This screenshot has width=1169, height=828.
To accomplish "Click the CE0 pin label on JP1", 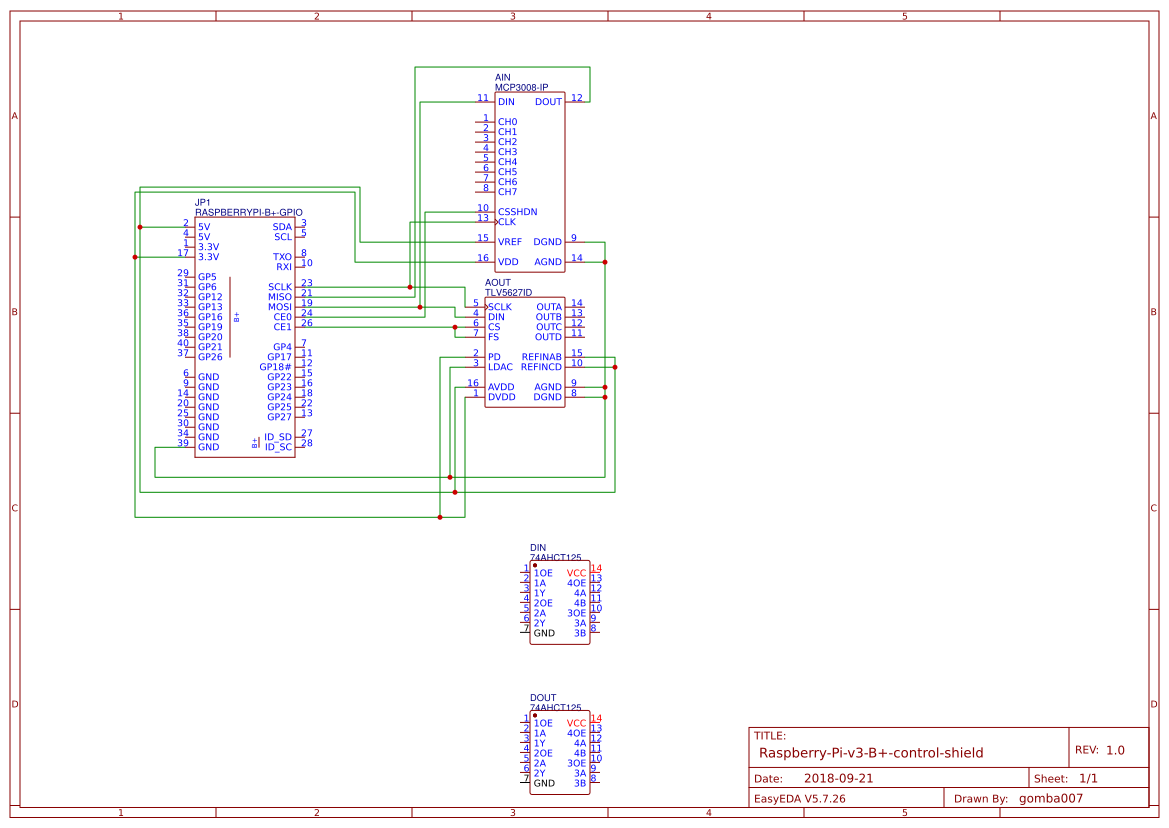I will click(282, 317).
